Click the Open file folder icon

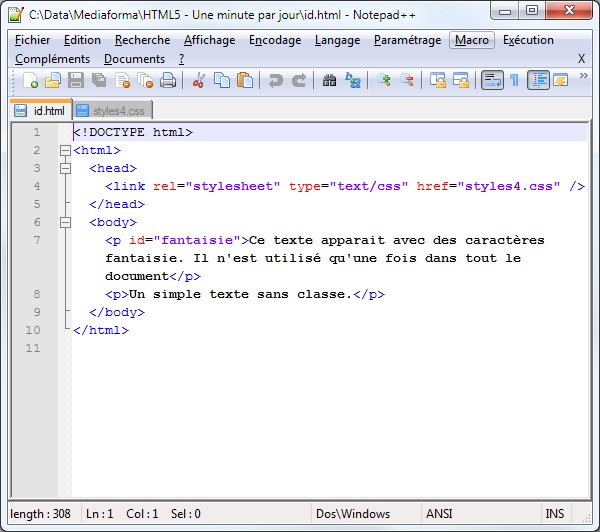[x=53, y=81]
